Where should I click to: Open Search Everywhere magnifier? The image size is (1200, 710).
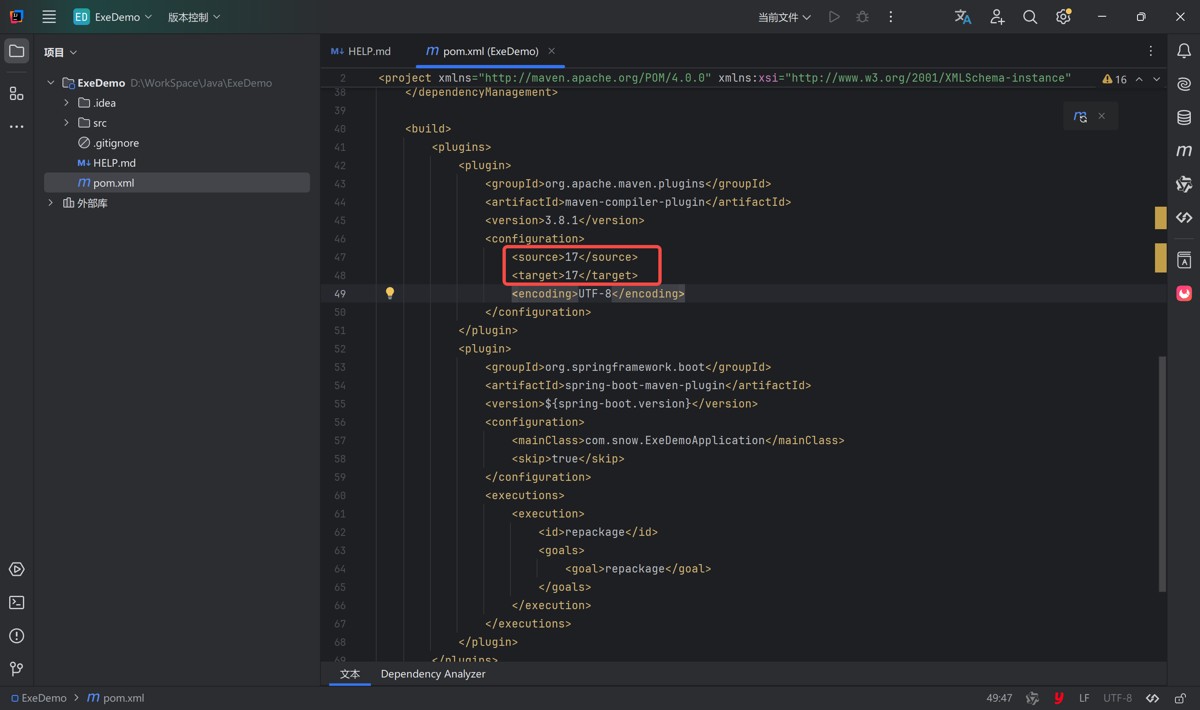(x=1030, y=17)
